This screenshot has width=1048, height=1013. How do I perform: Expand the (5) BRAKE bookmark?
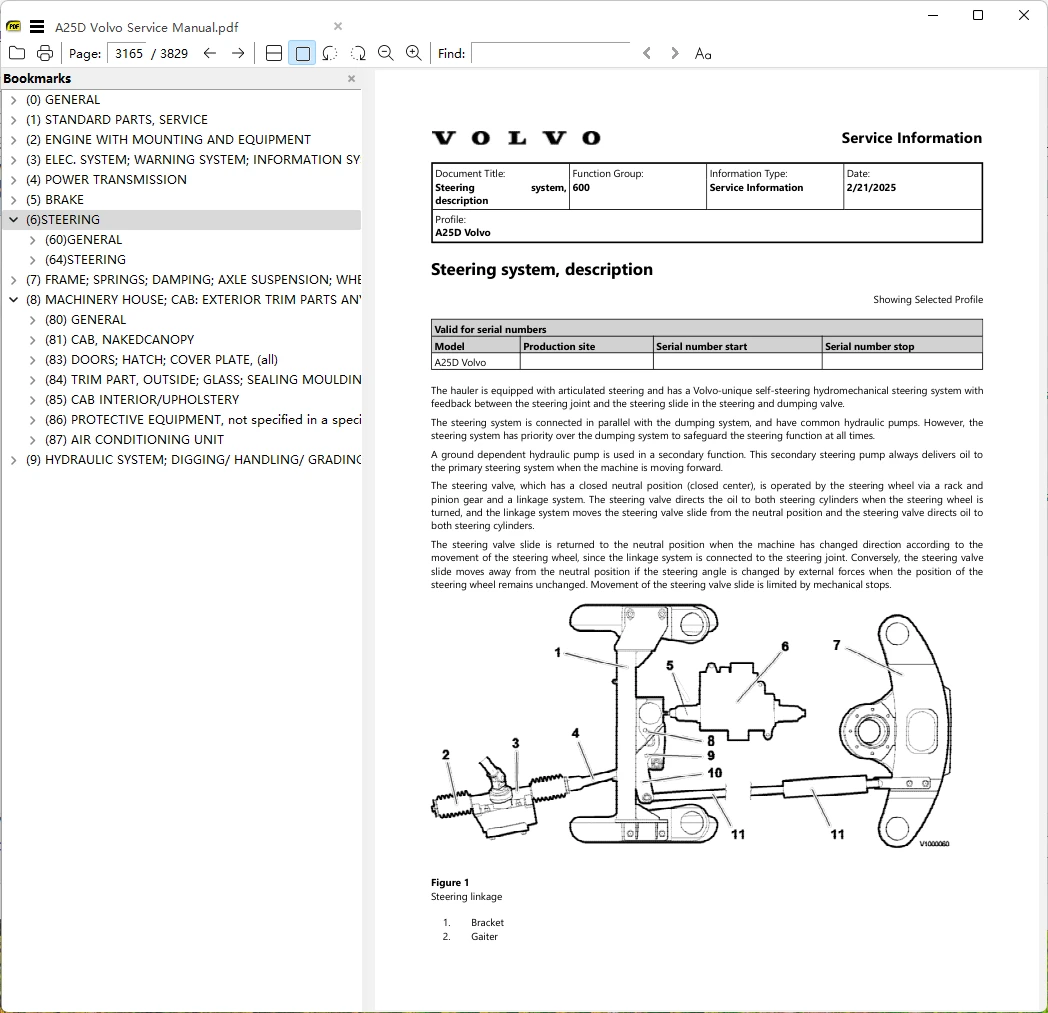[13, 200]
